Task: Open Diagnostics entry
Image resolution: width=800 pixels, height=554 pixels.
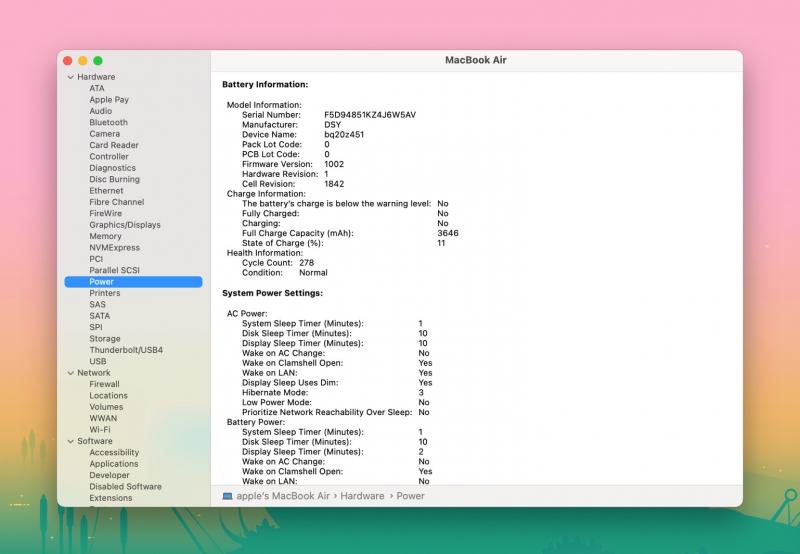Action: pyautogui.click(x=113, y=168)
